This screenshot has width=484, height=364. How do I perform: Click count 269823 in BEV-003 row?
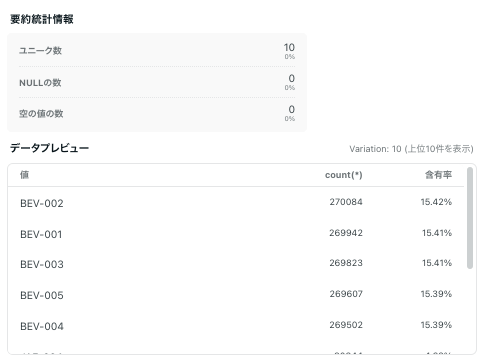[x=346, y=263]
